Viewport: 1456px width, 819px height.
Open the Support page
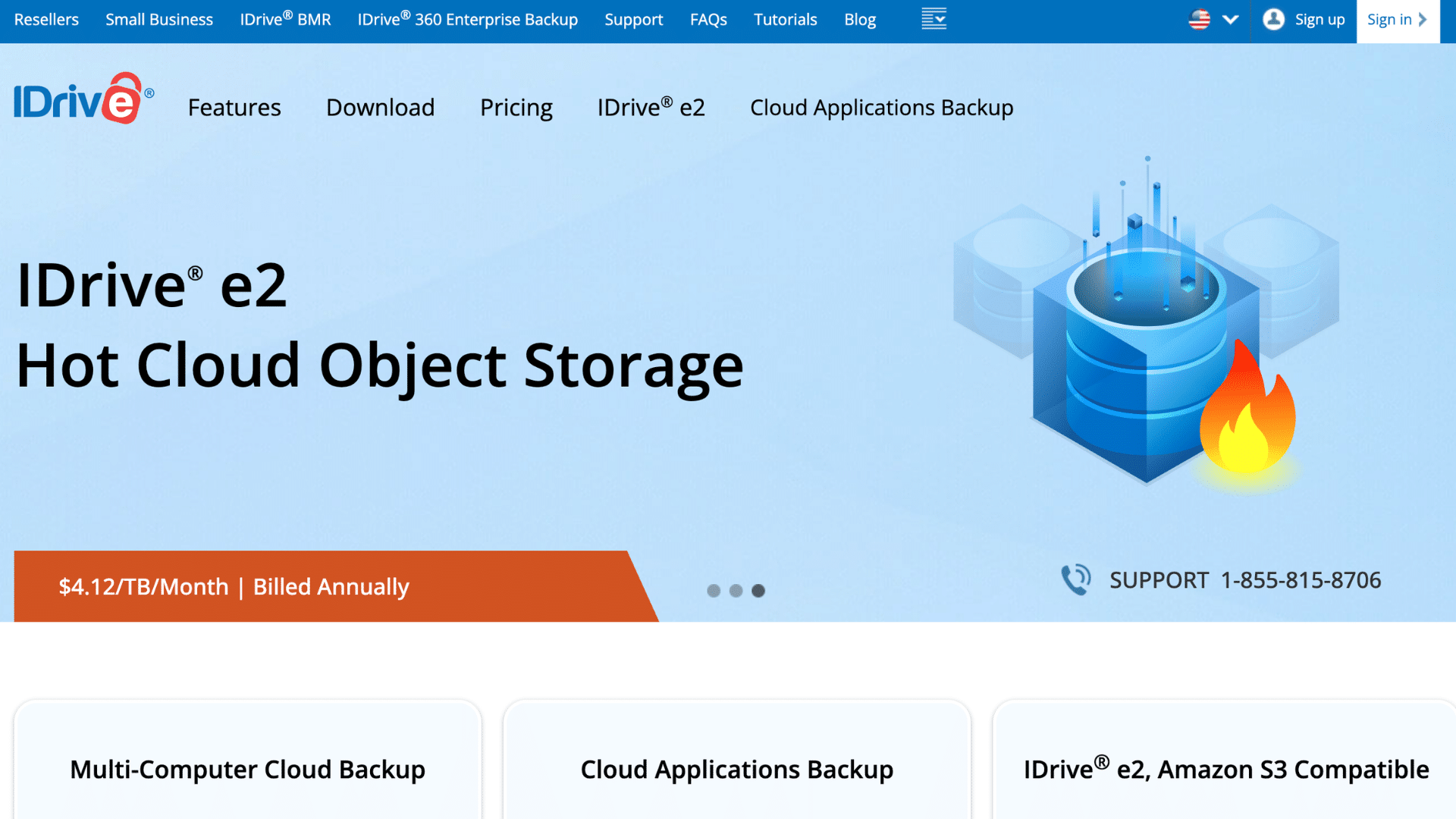(633, 20)
